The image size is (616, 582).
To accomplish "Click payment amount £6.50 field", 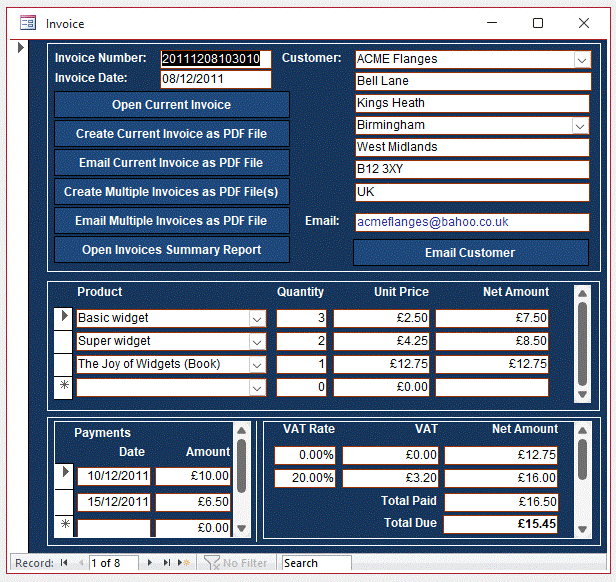I will tap(193, 502).
